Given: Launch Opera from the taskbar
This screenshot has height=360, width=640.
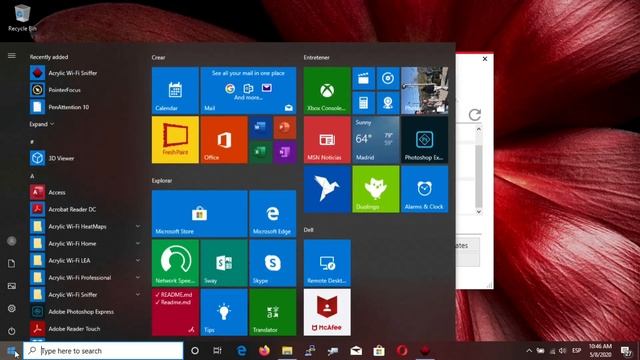Looking at the screenshot, I should (402, 351).
